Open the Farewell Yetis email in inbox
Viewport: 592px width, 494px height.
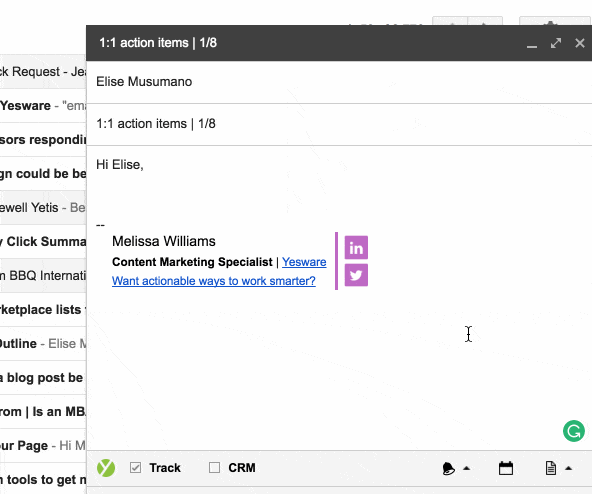click(43, 208)
